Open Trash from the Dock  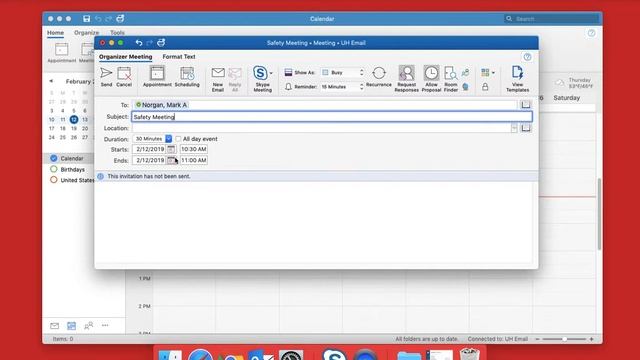click(x=469, y=354)
